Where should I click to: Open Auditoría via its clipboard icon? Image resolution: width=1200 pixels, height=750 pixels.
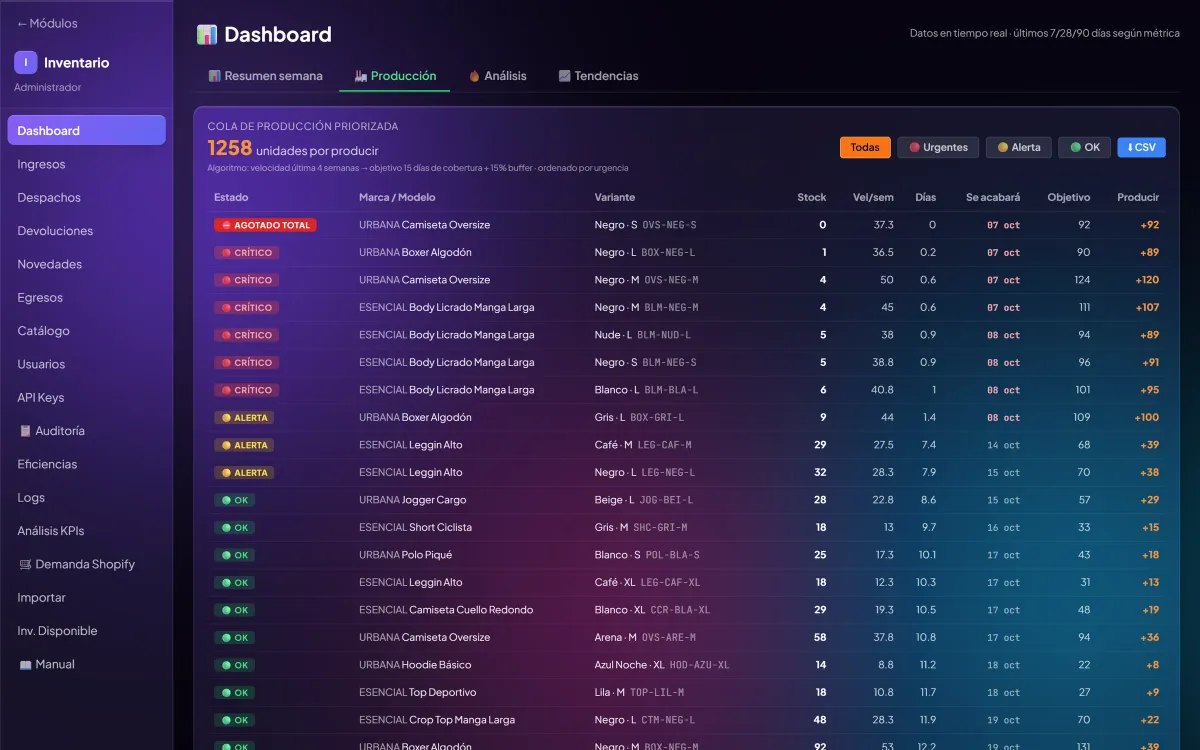coord(25,431)
